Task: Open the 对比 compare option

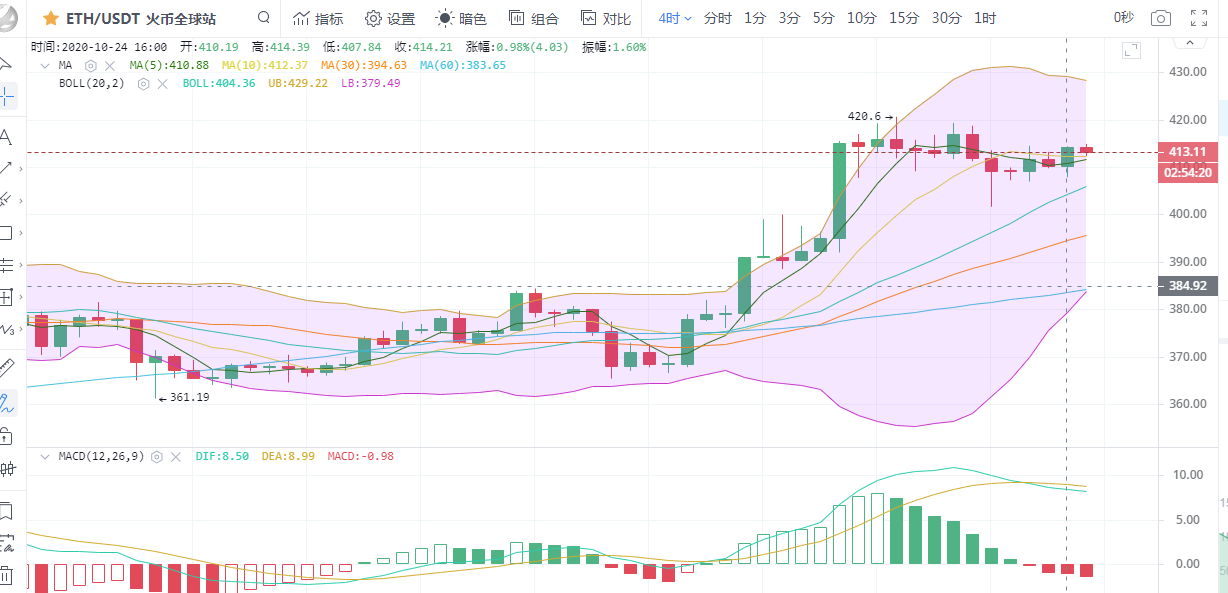Action: [x=605, y=18]
